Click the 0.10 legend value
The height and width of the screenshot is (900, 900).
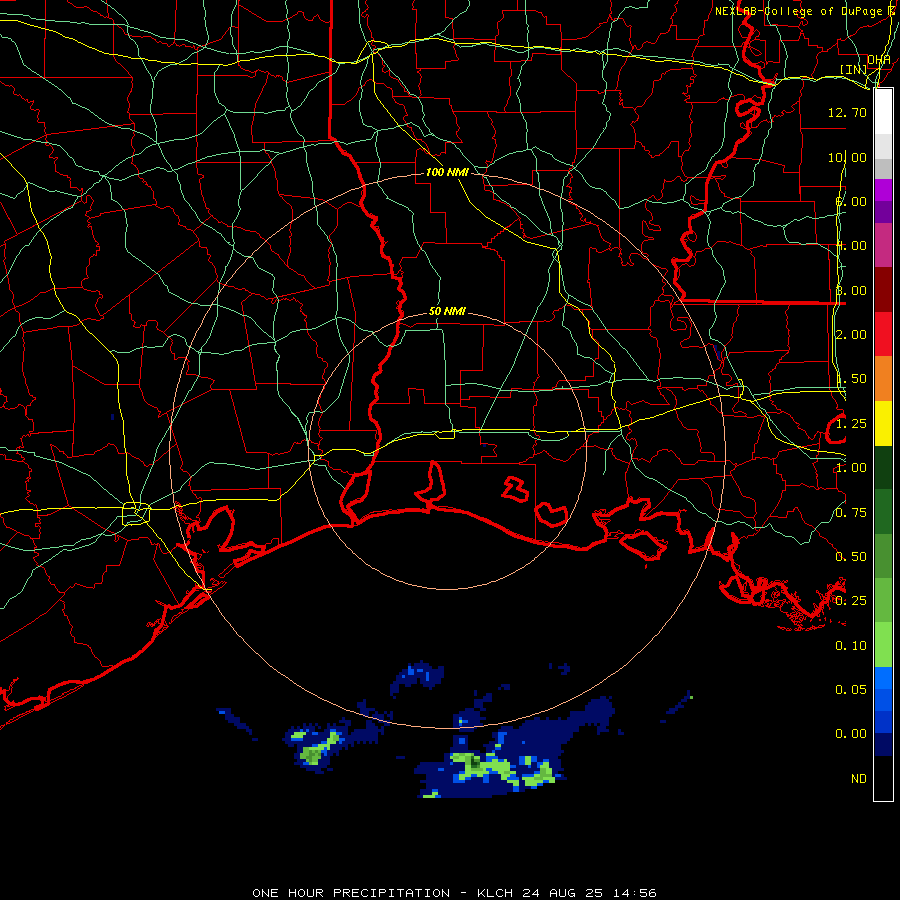point(851,646)
